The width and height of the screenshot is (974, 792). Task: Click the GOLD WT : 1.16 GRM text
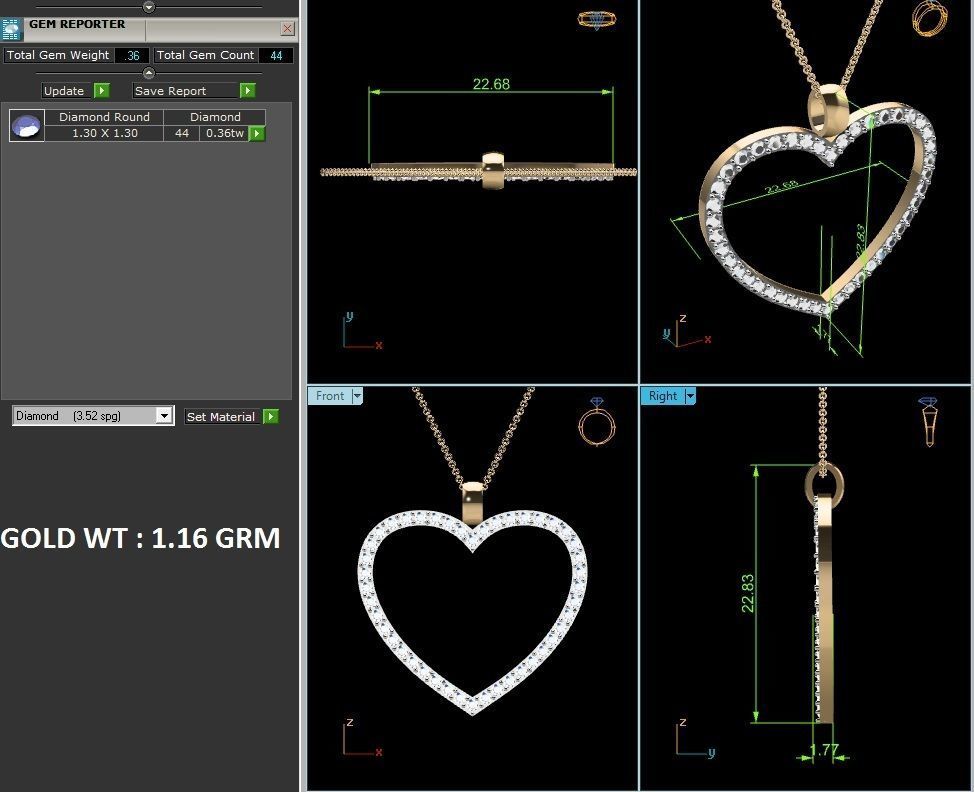[x=140, y=538]
